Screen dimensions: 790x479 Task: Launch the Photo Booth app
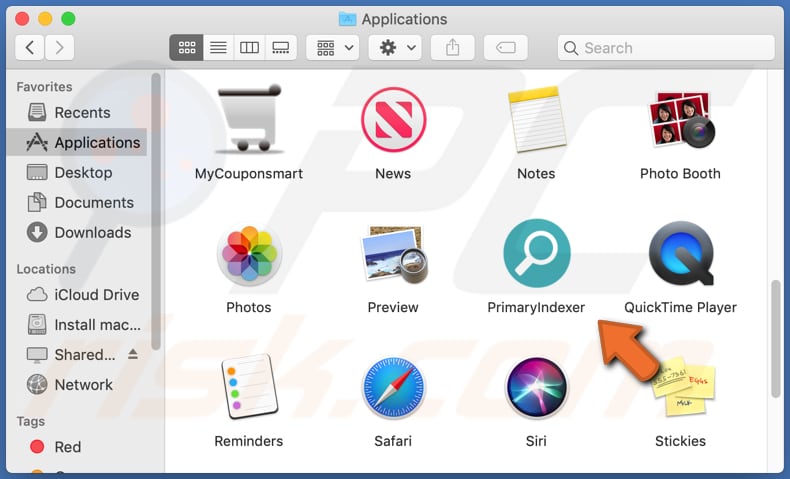(680, 121)
